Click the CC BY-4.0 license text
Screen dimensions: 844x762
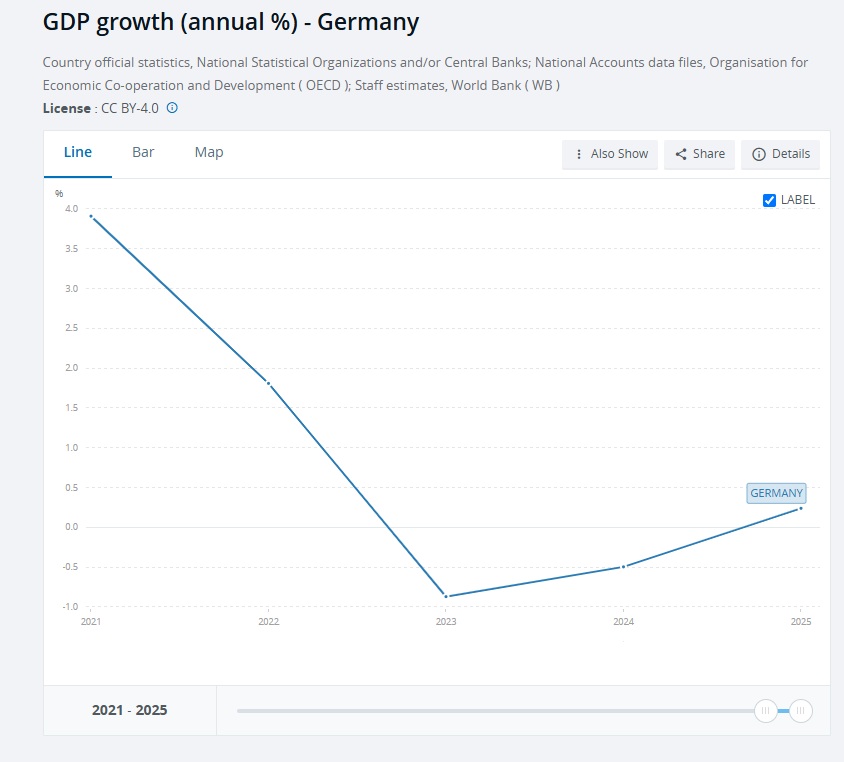(x=130, y=108)
